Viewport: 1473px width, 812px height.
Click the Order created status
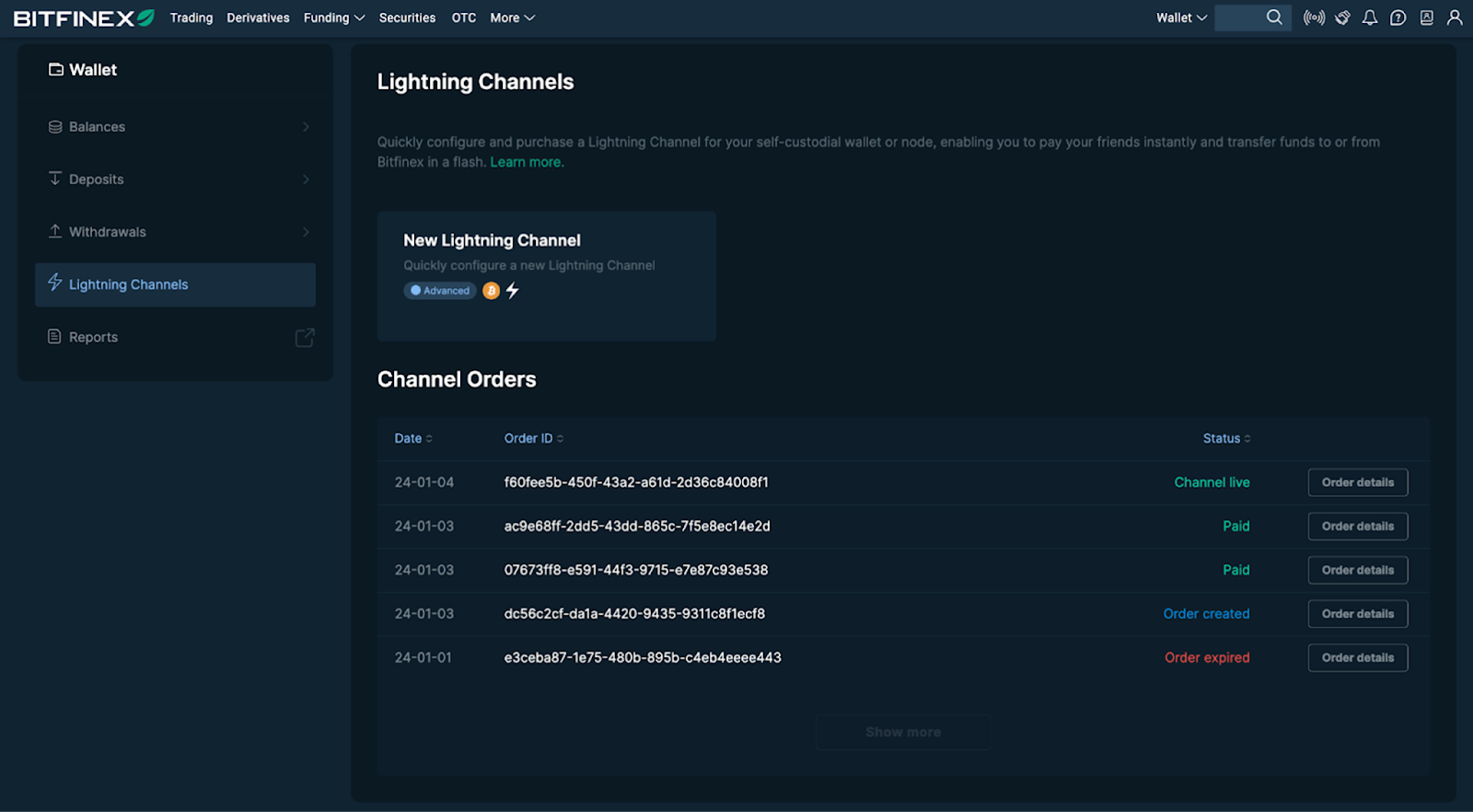[1206, 614]
